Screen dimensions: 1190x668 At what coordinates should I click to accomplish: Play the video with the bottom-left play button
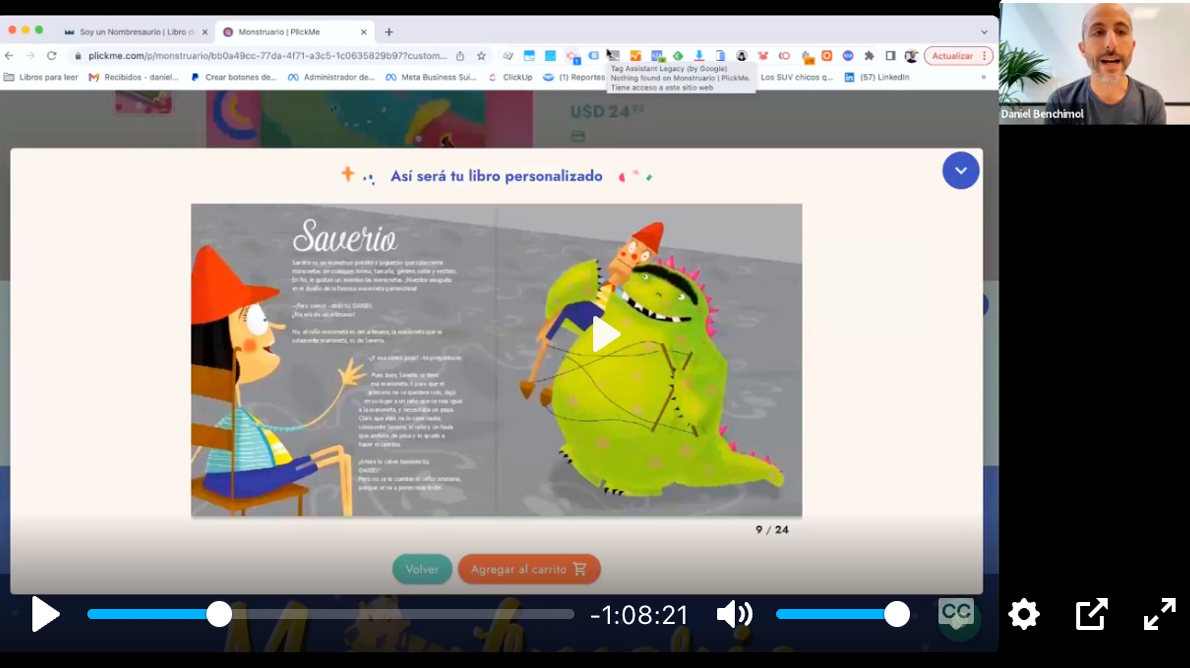[45, 614]
